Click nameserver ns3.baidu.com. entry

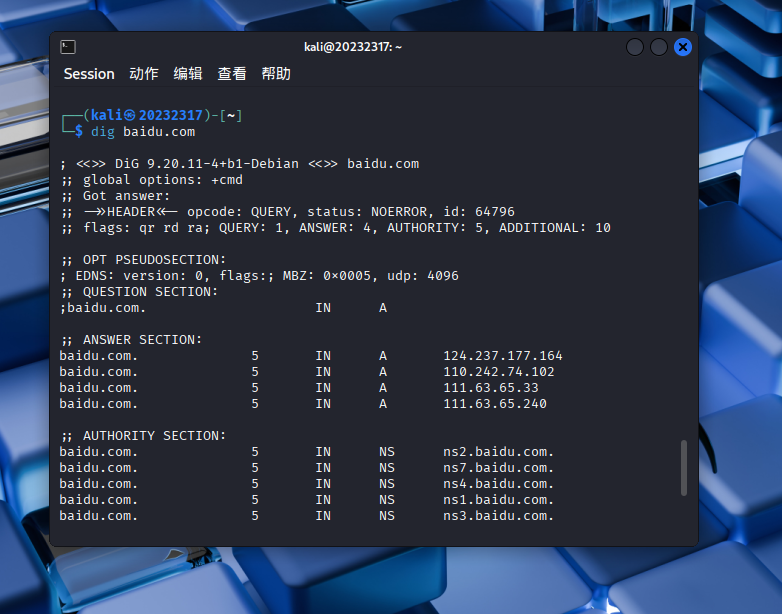[499, 516]
